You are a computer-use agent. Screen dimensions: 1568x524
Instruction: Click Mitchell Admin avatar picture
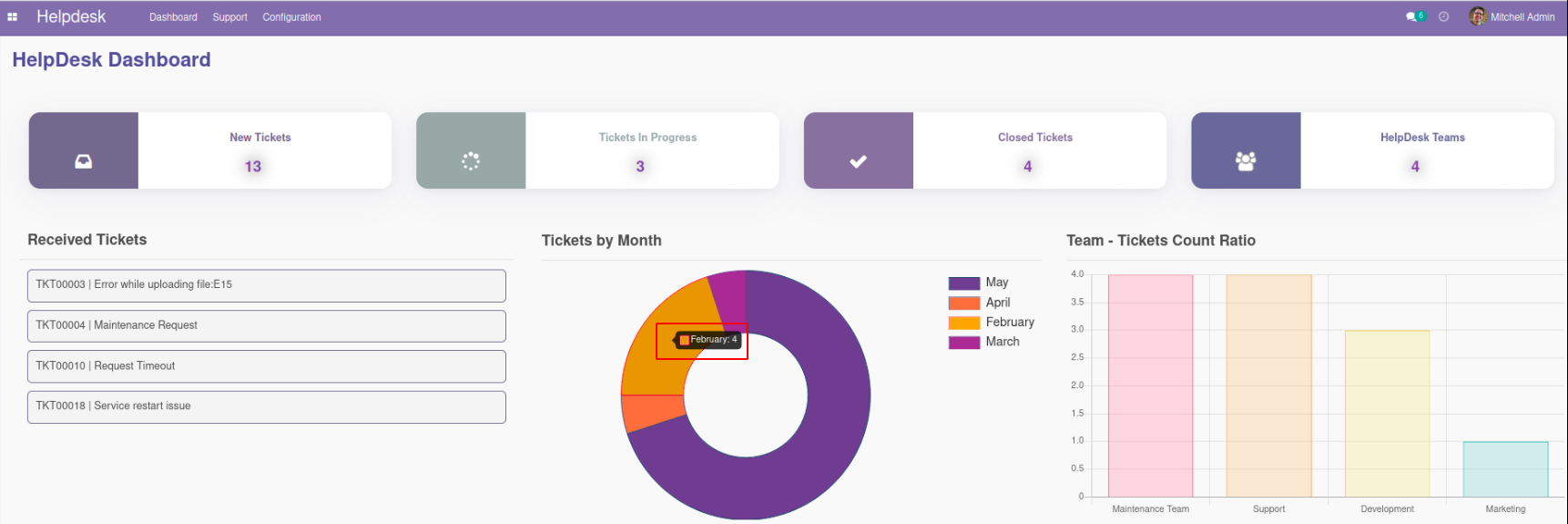1477,16
